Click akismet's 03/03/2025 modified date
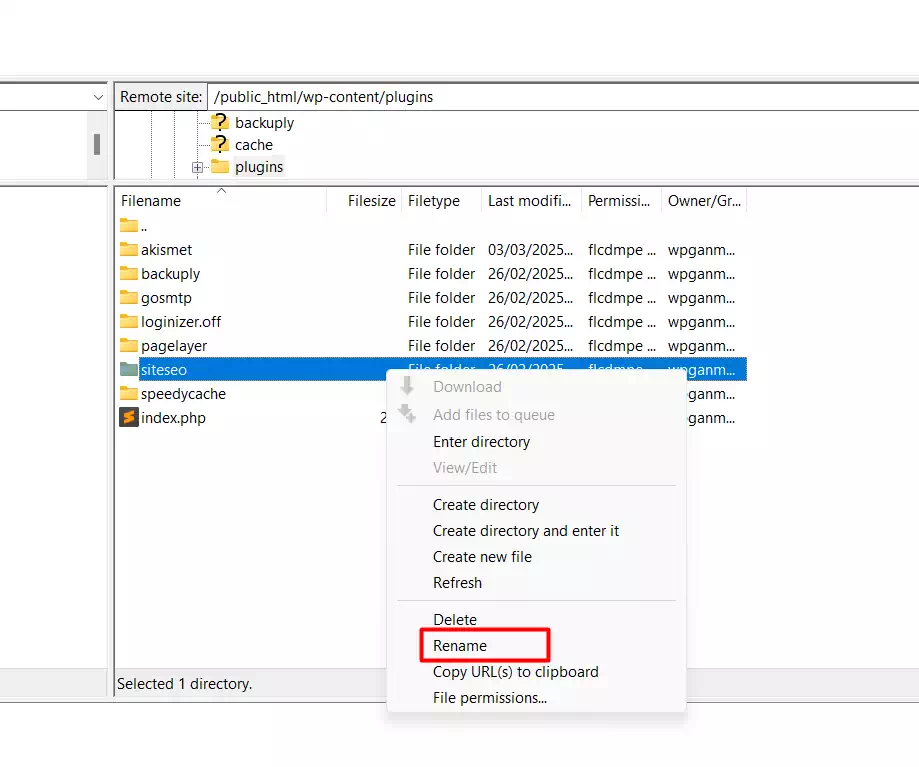 click(x=530, y=250)
